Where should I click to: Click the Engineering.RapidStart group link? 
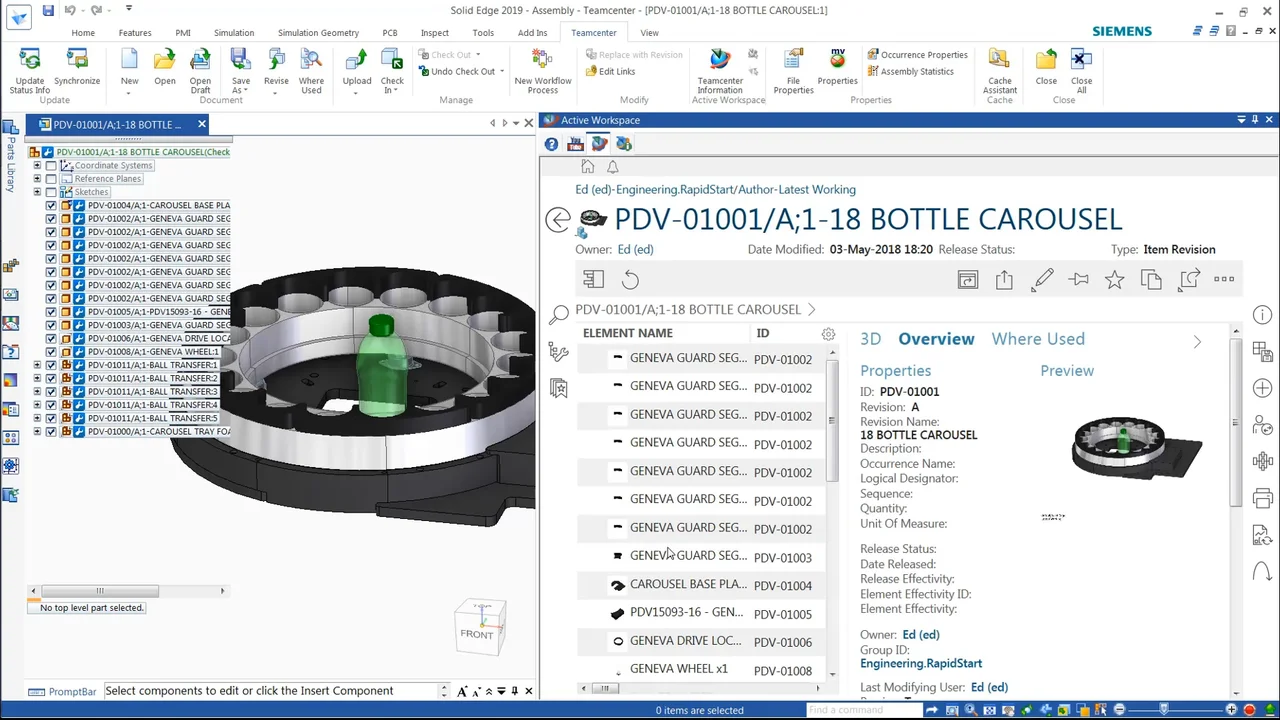click(920, 663)
